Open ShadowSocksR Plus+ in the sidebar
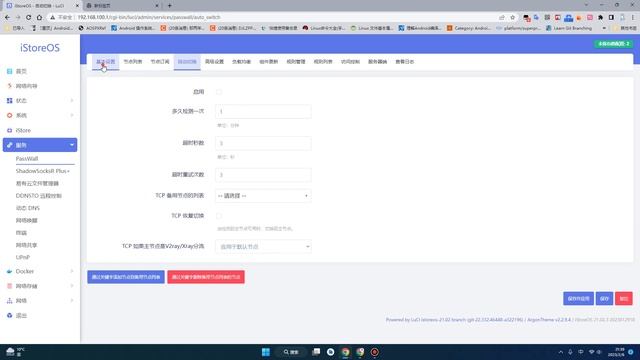Screen dimensions: 640x360 point(42,171)
